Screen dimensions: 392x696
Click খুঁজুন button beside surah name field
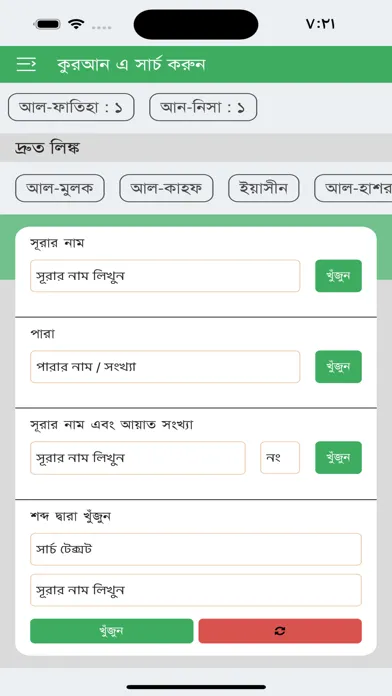(x=338, y=276)
